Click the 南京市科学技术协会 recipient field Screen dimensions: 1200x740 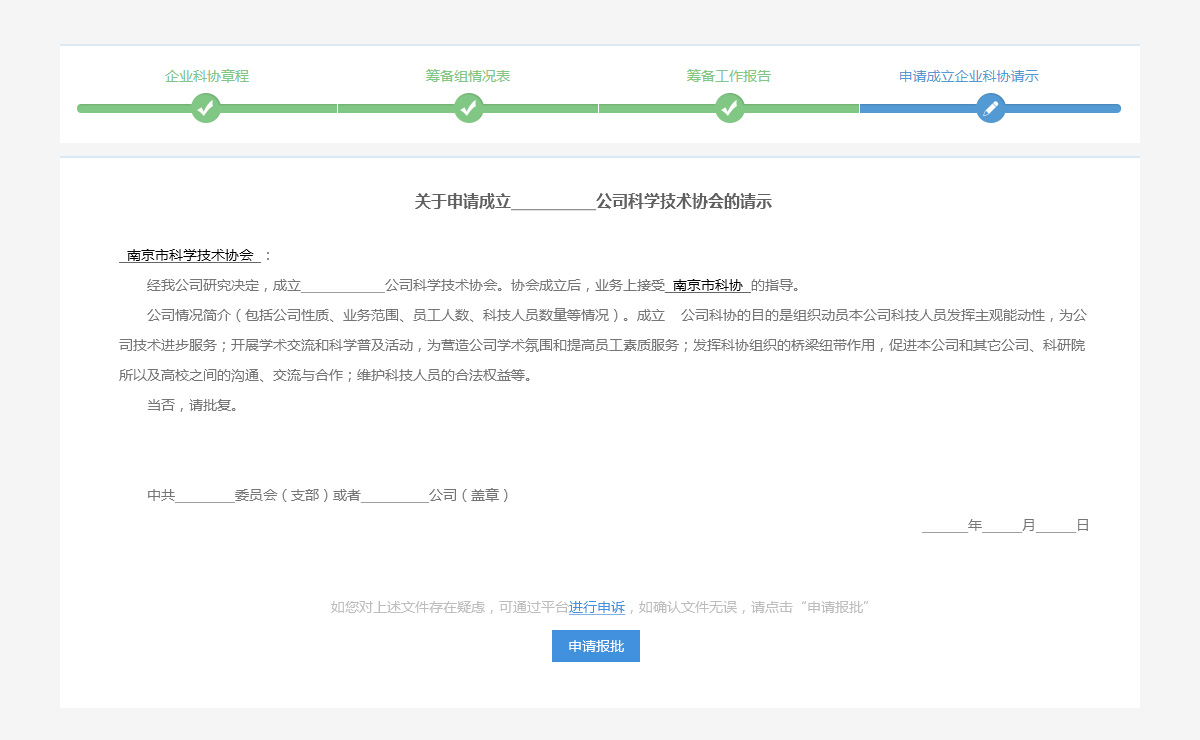pos(190,256)
